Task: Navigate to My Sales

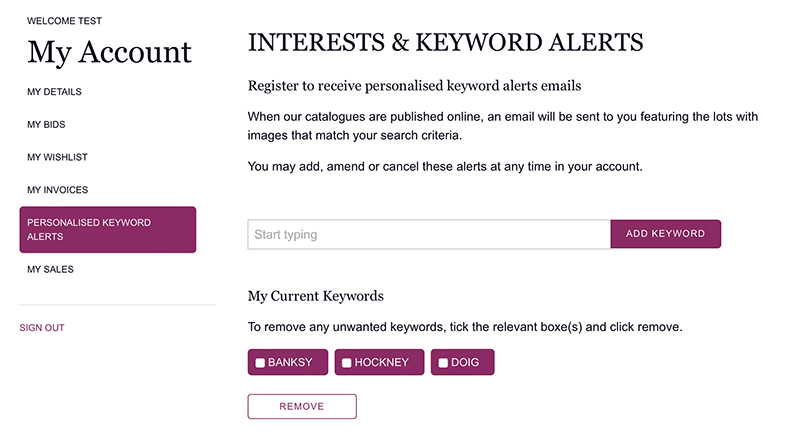Action: coord(50,269)
